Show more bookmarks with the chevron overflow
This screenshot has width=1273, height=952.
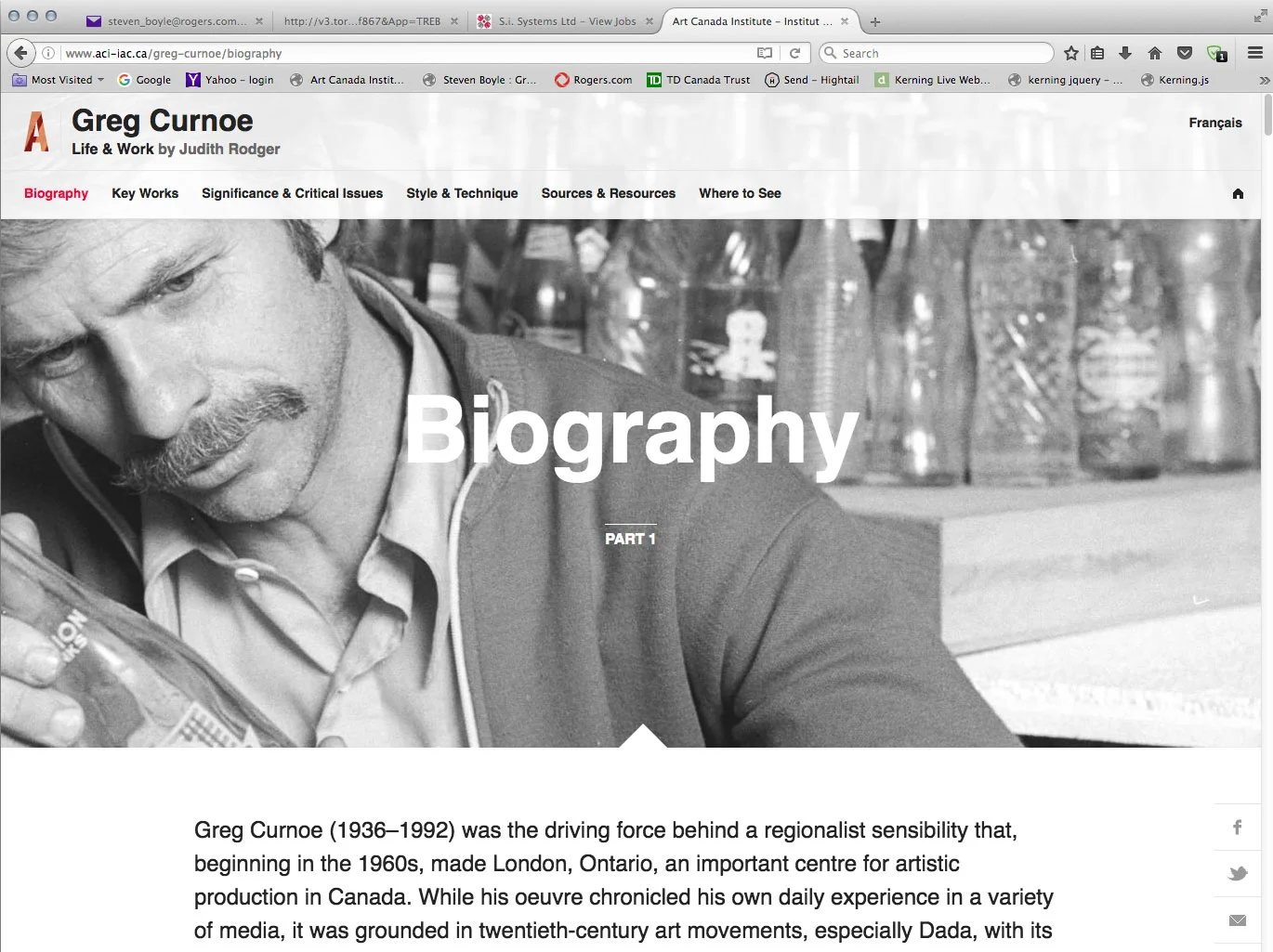[x=1264, y=80]
